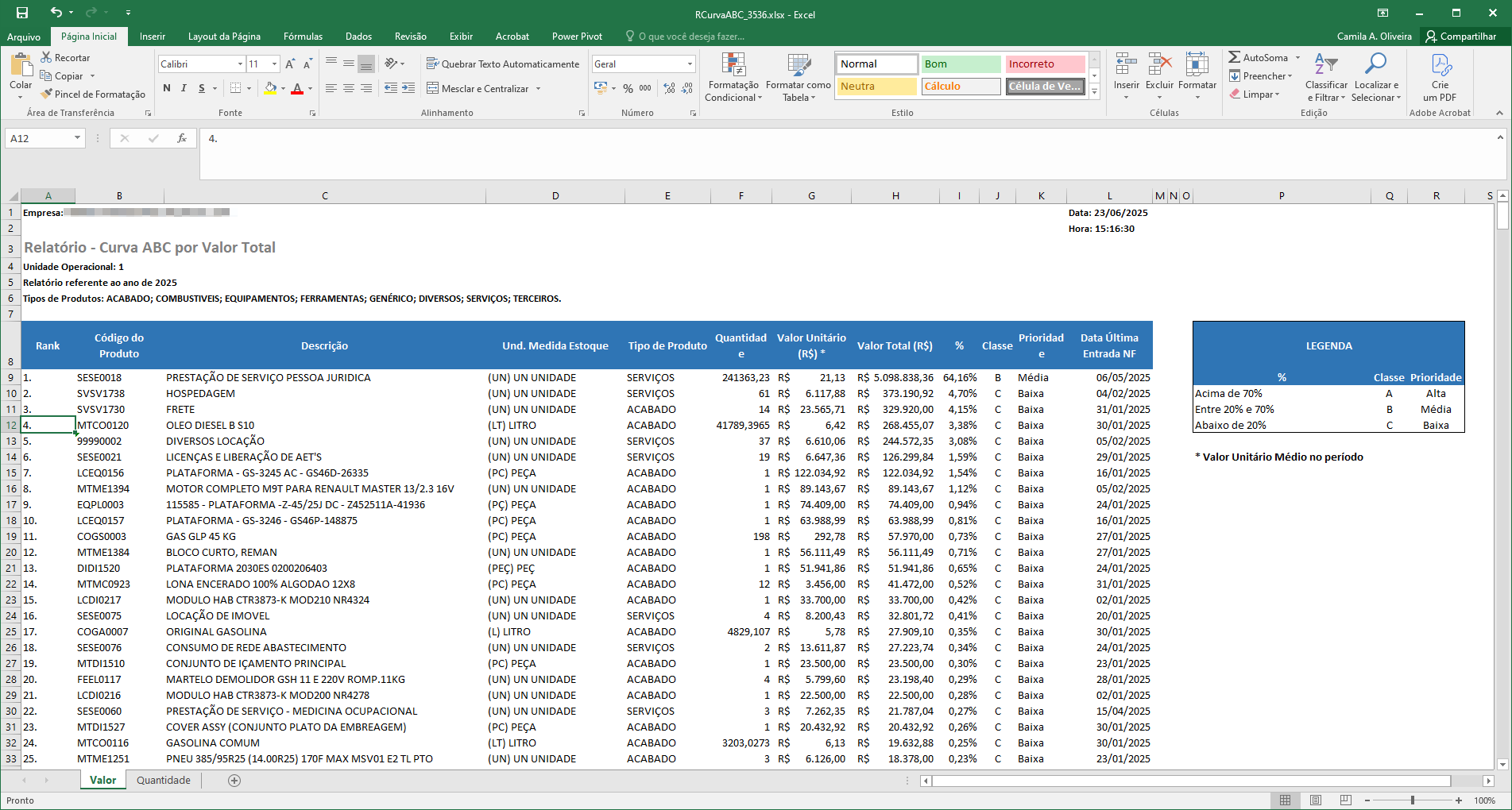
Task: Expand the Name Box dropdown arrow
Action: (x=77, y=138)
